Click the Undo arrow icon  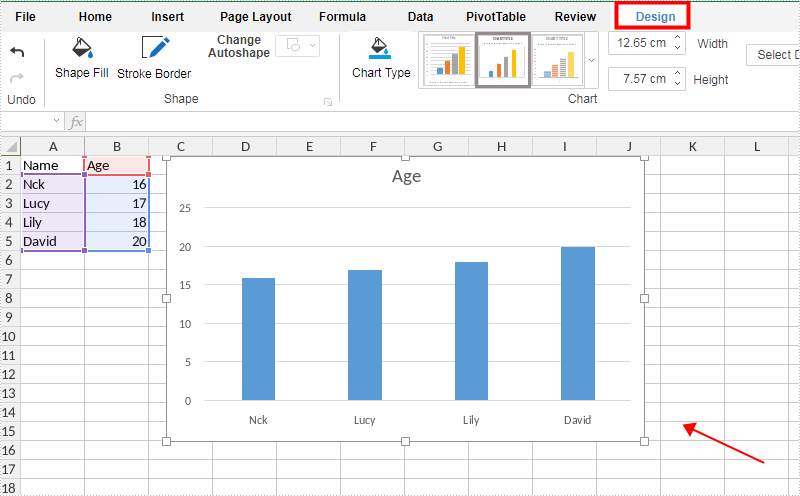point(17,52)
